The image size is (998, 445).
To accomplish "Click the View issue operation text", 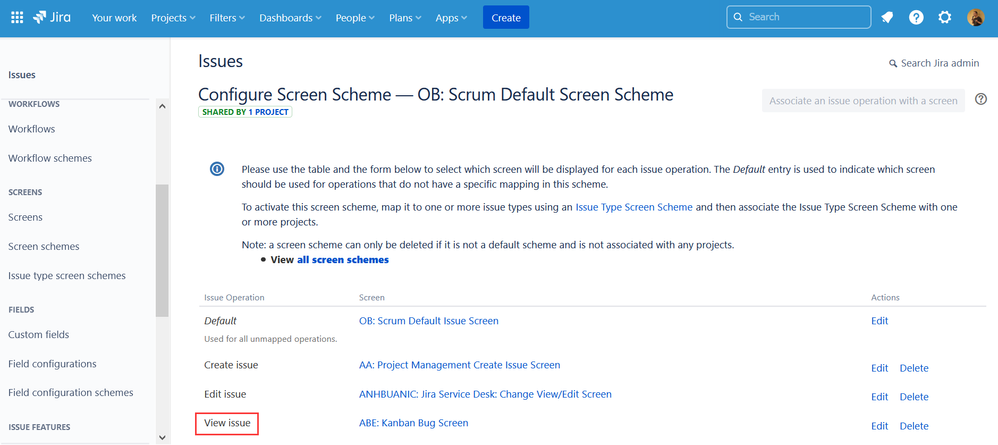I will pyautogui.click(x=227, y=423).
